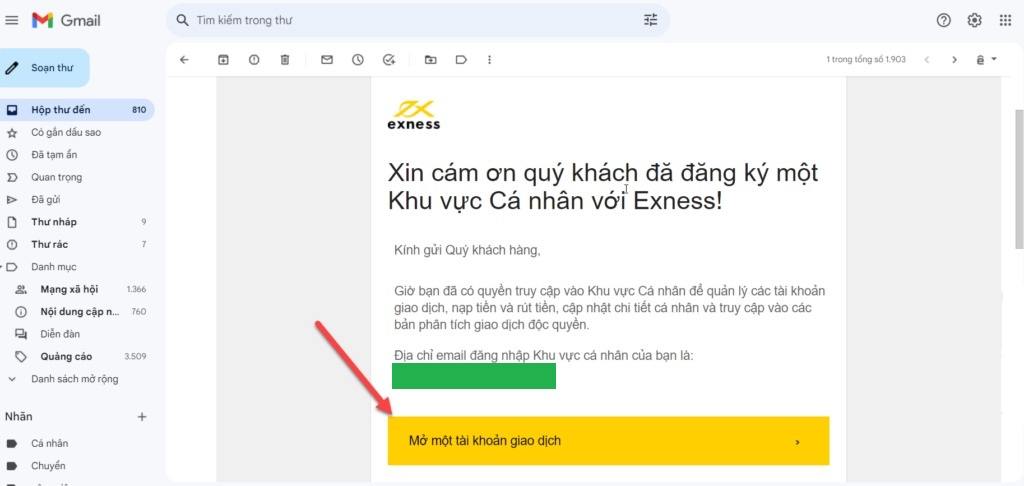Open input tools dropdown in toolbar
This screenshot has width=1024, height=486.
987,60
